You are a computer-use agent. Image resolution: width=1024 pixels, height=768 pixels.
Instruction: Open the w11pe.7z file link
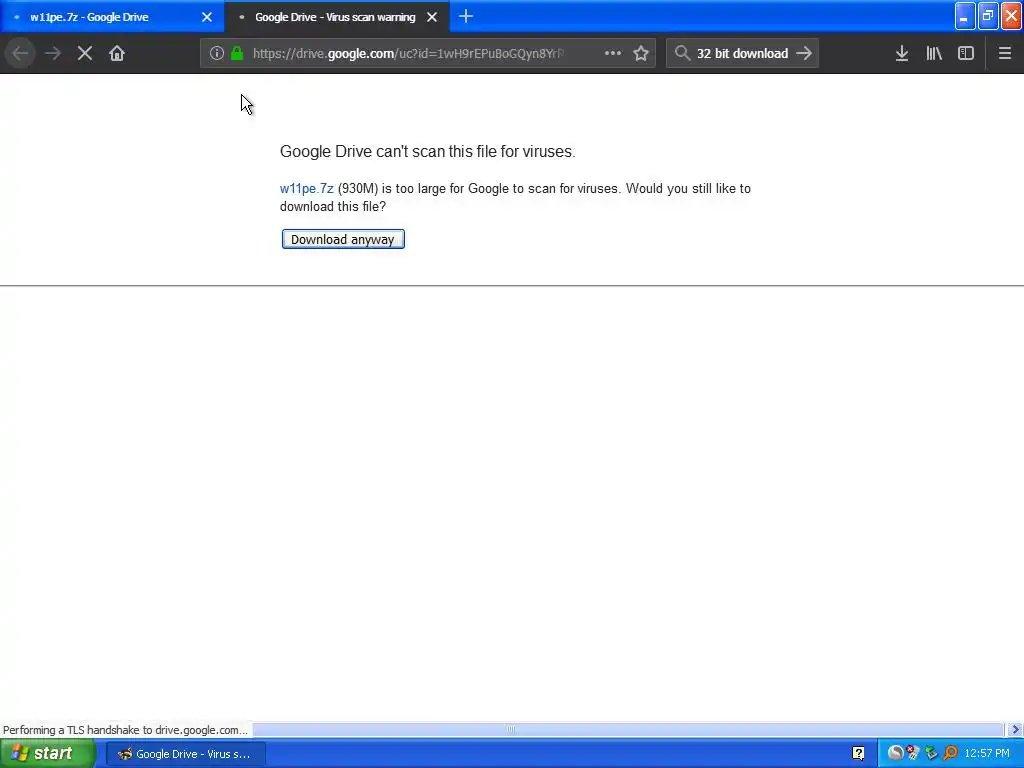(306, 188)
